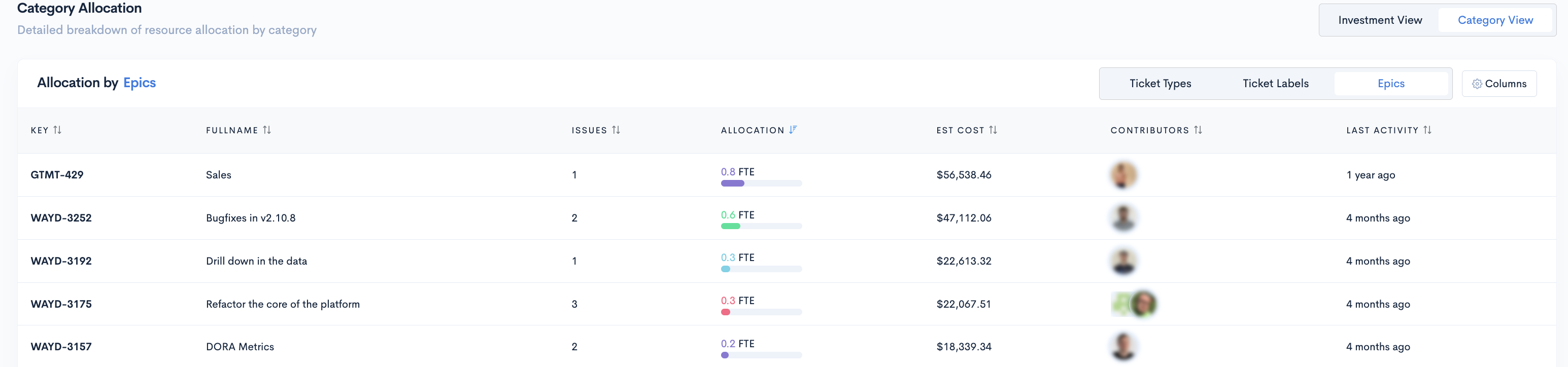Sort by Est Cost arrows icon

coord(993,130)
